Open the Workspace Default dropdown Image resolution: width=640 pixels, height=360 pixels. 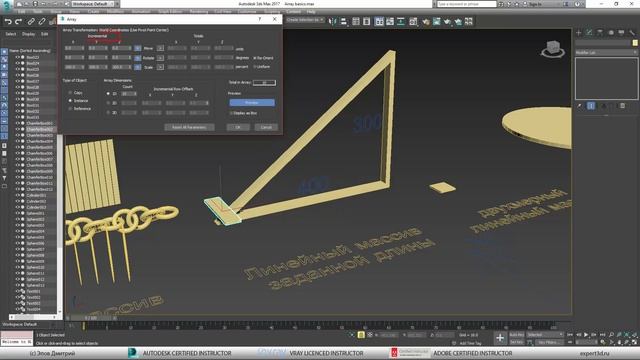pos(94,4)
